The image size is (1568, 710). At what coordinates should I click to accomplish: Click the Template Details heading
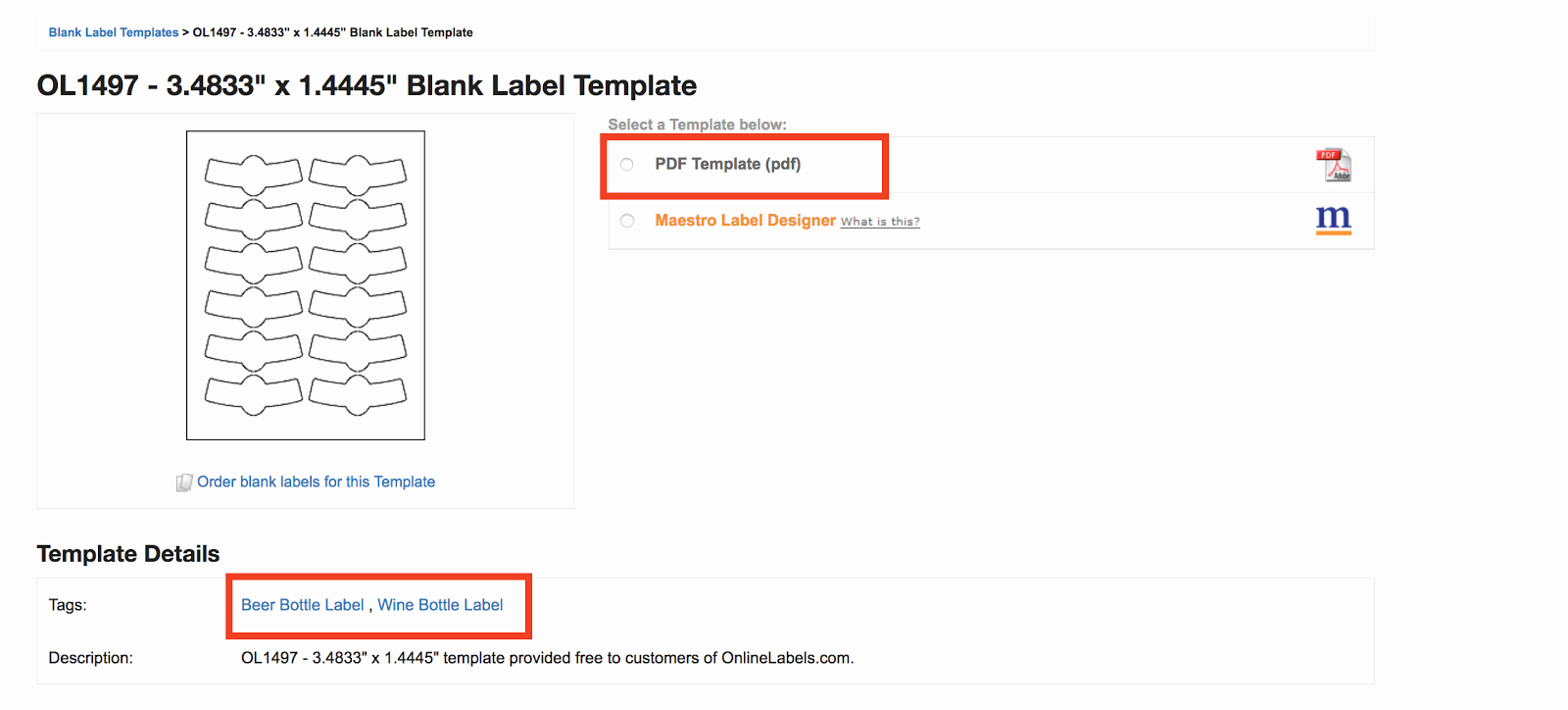(128, 554)
